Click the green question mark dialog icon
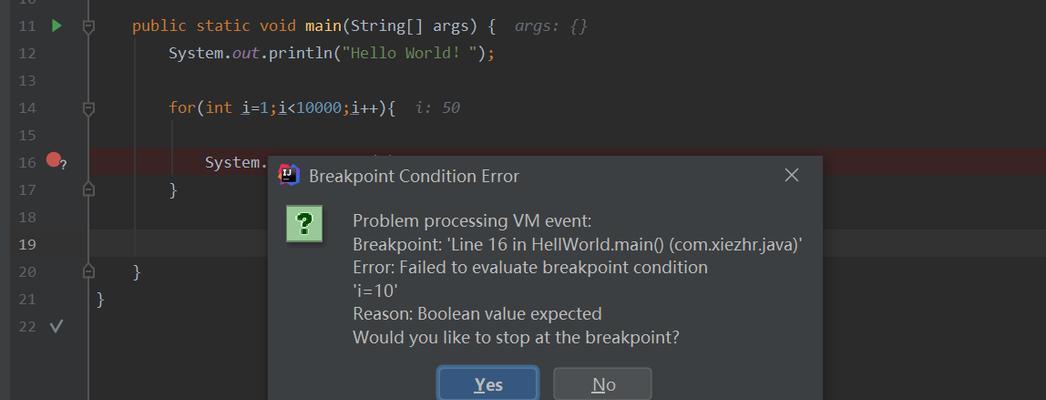 [304, 224]
